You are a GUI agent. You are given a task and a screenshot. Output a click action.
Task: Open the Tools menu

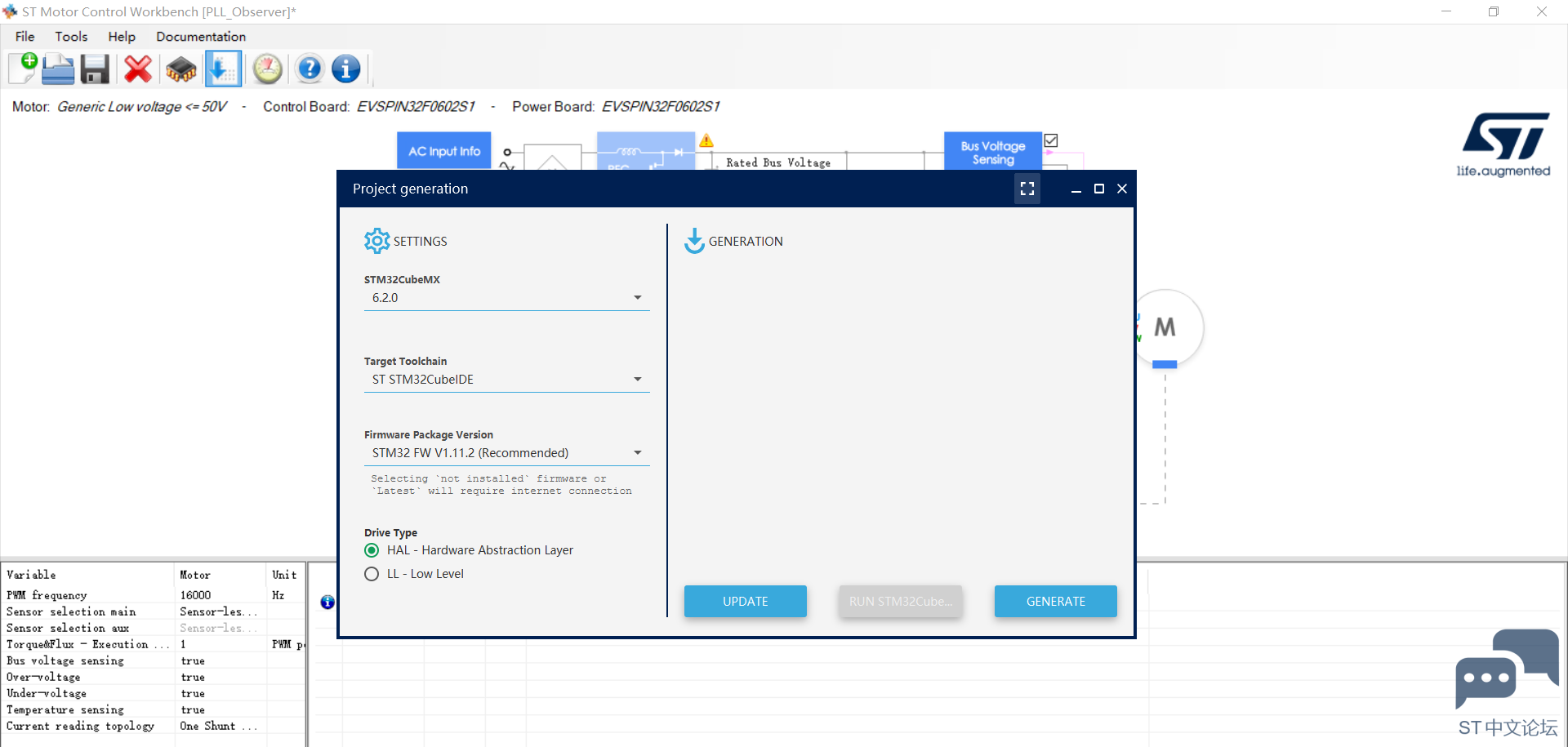[71, 37]
